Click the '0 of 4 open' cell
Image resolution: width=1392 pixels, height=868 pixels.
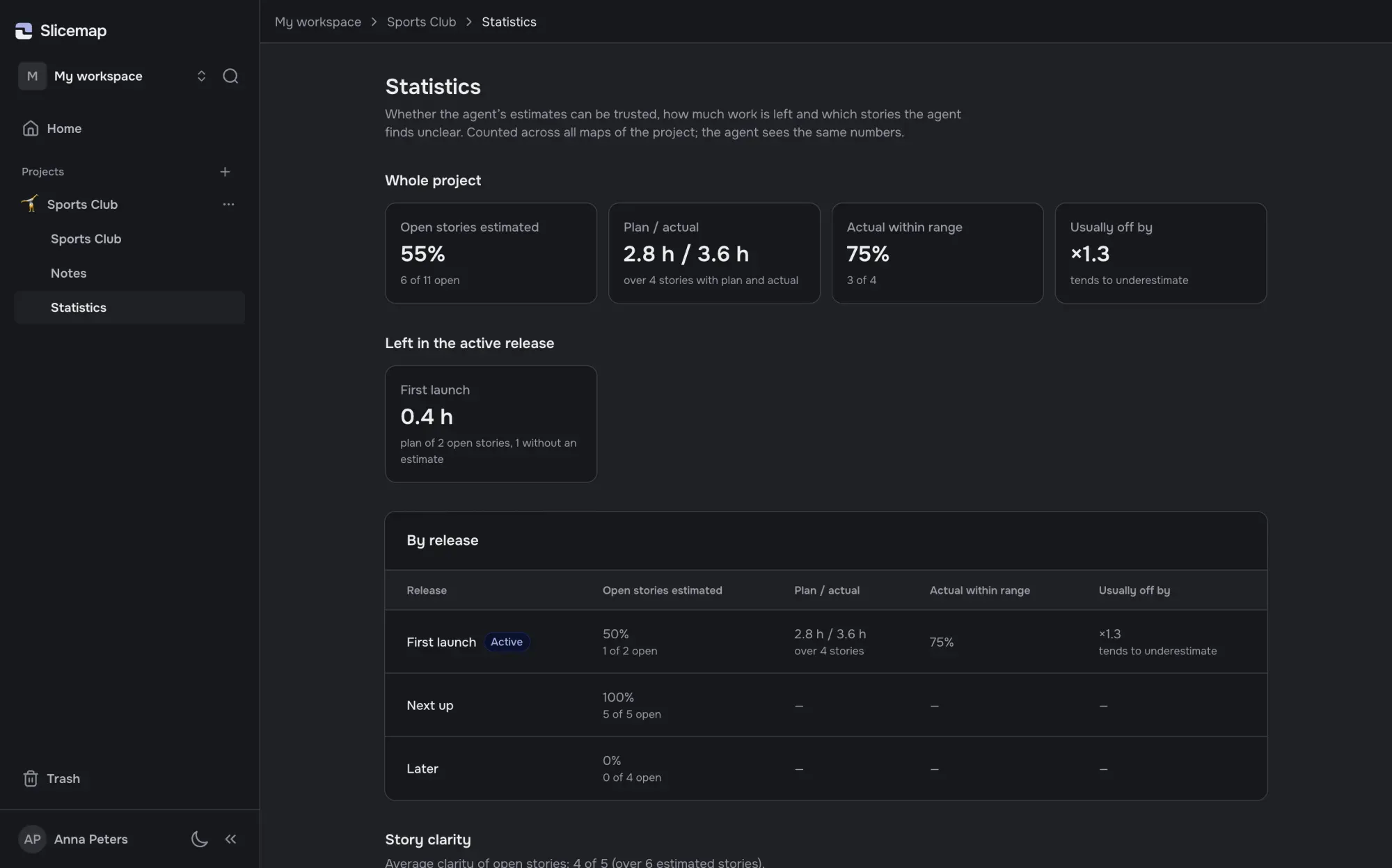(632, 778)
